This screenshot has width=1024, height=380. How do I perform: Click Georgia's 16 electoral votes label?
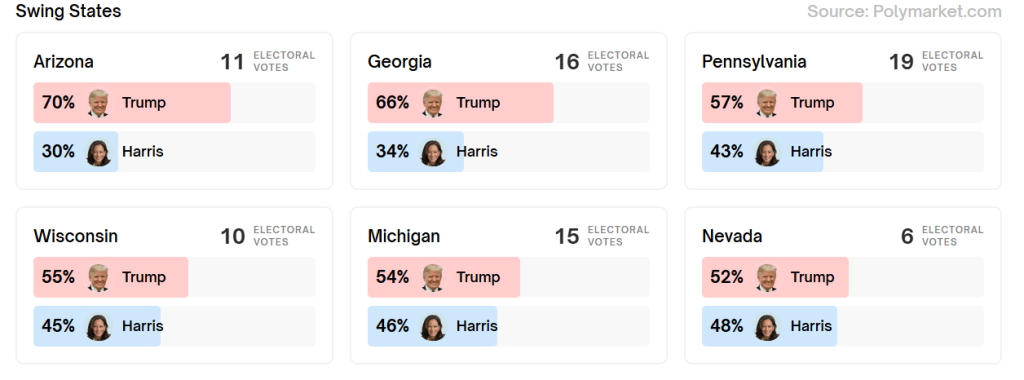point(601,61)
